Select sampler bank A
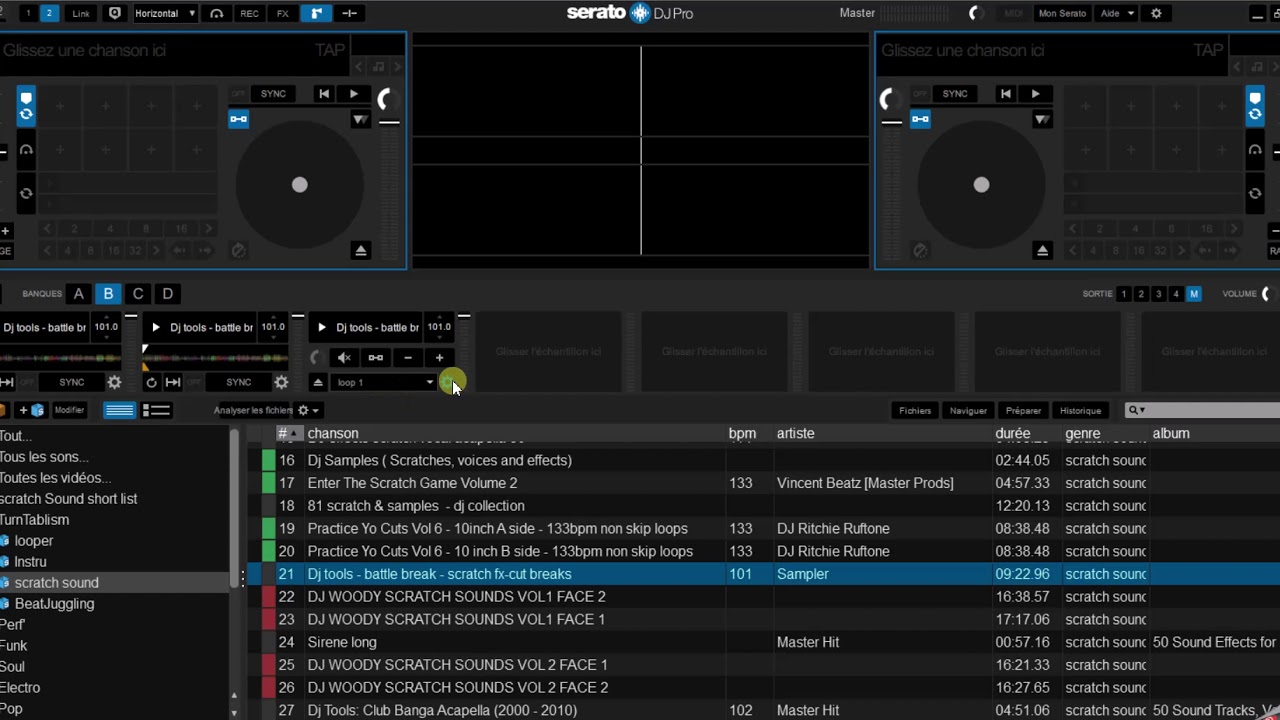 [78, 294]
